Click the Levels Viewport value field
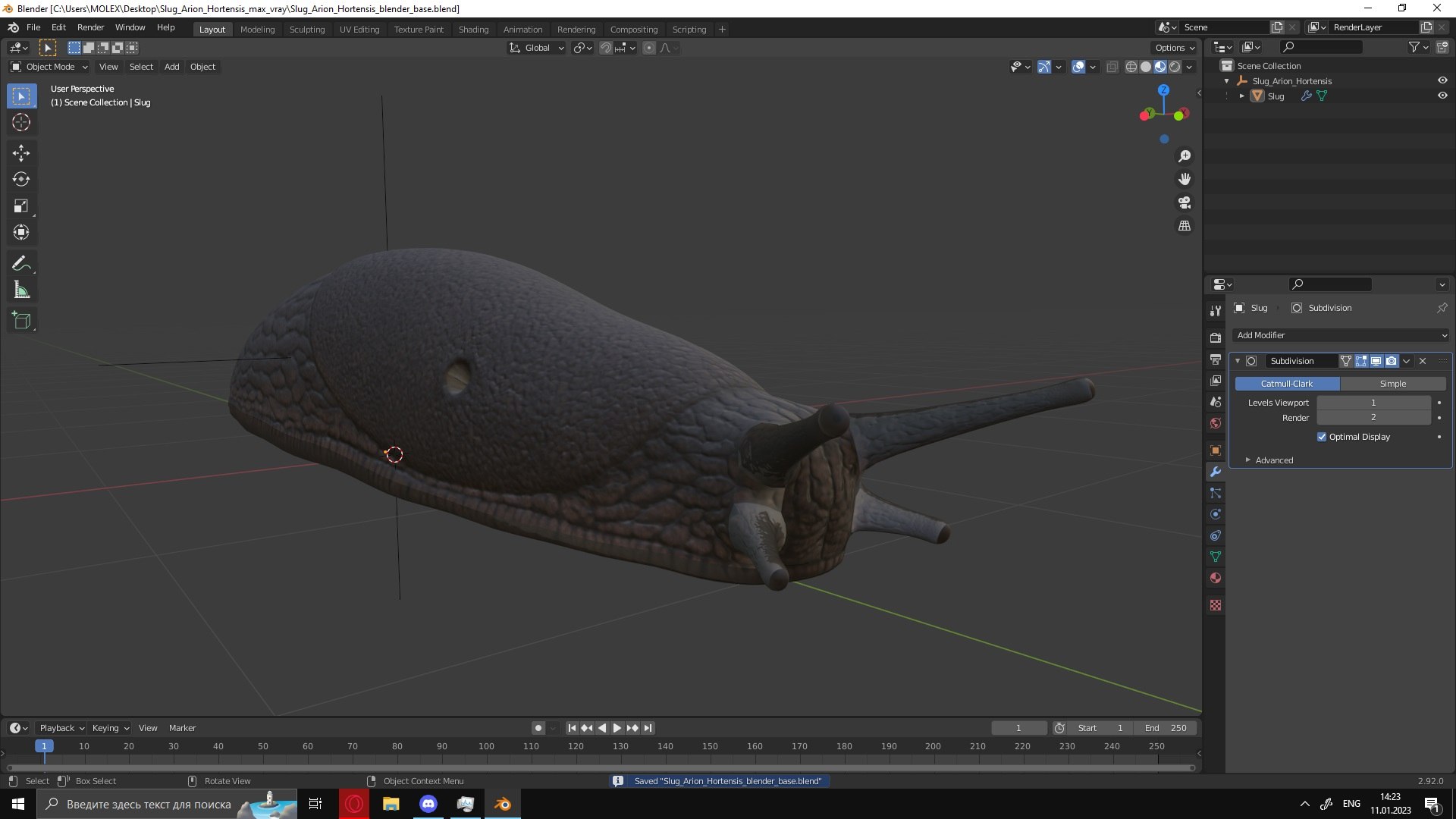The height and width of the screenshot is (819, 1456). 1373,403
